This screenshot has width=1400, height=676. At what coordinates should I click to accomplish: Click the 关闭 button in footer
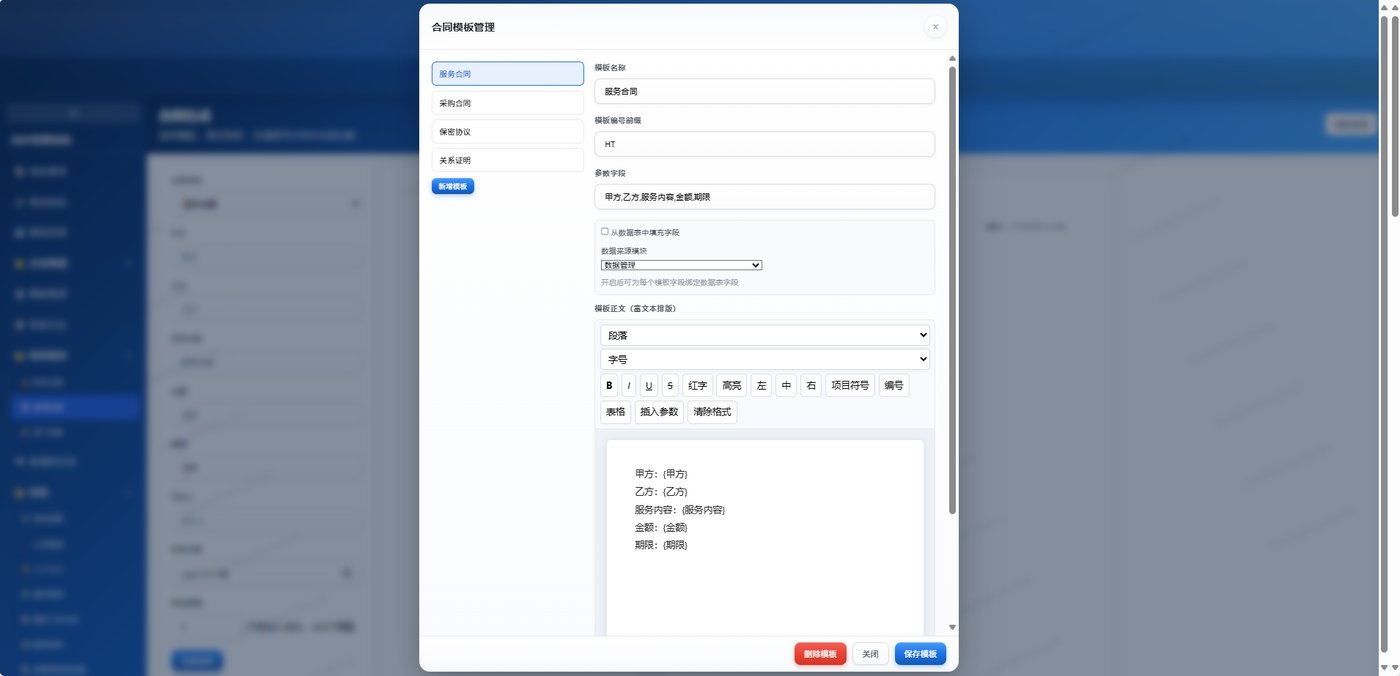coord(870,654)
